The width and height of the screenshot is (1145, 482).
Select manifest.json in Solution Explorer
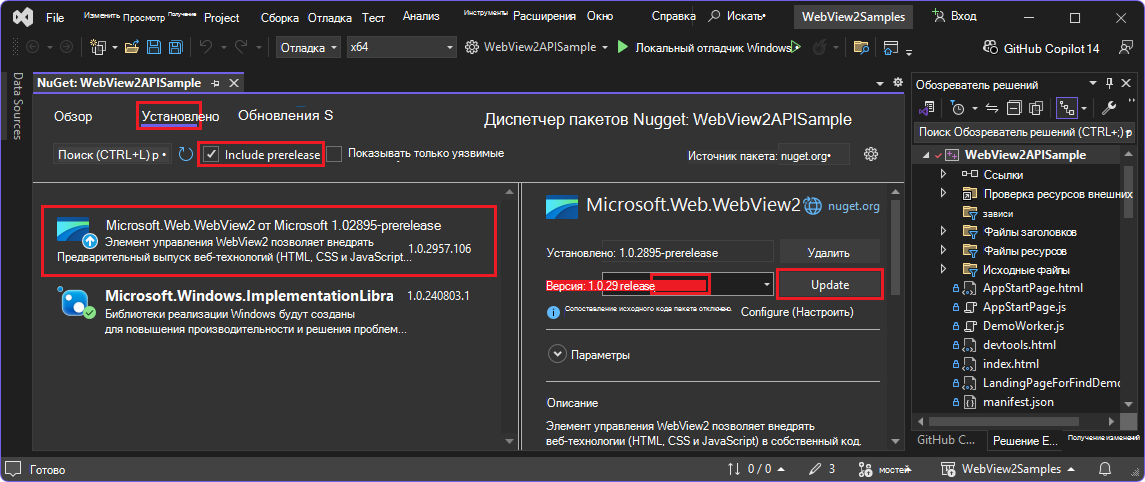point(1018,402)
